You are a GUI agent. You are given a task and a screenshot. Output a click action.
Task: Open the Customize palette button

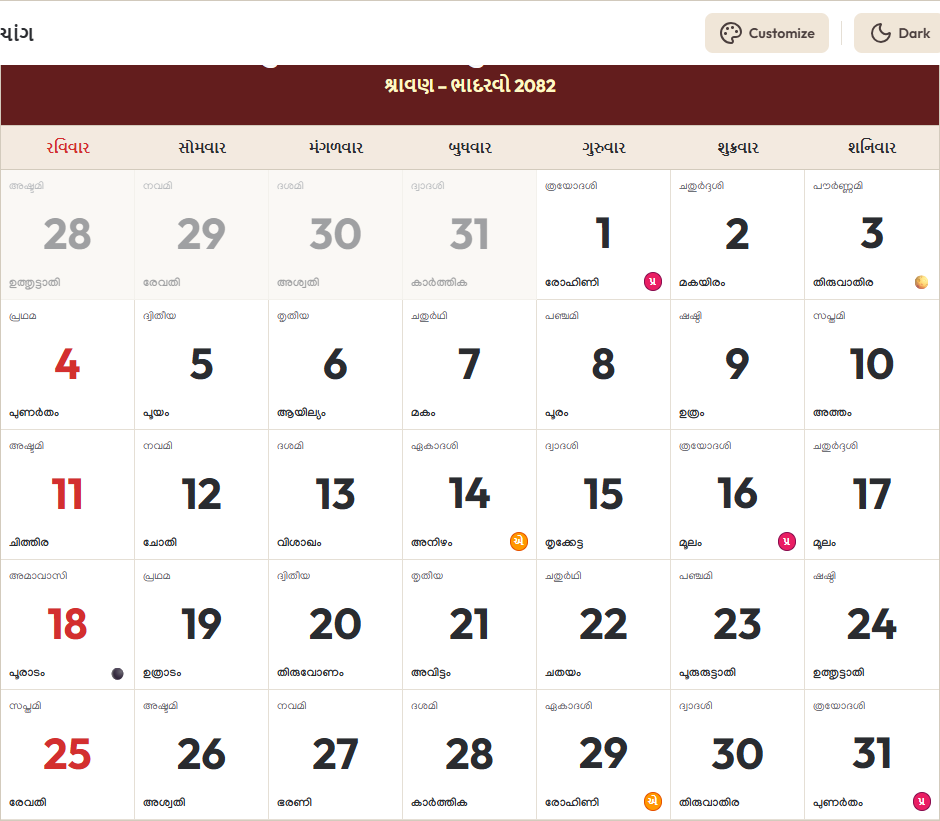click(767, 33)
